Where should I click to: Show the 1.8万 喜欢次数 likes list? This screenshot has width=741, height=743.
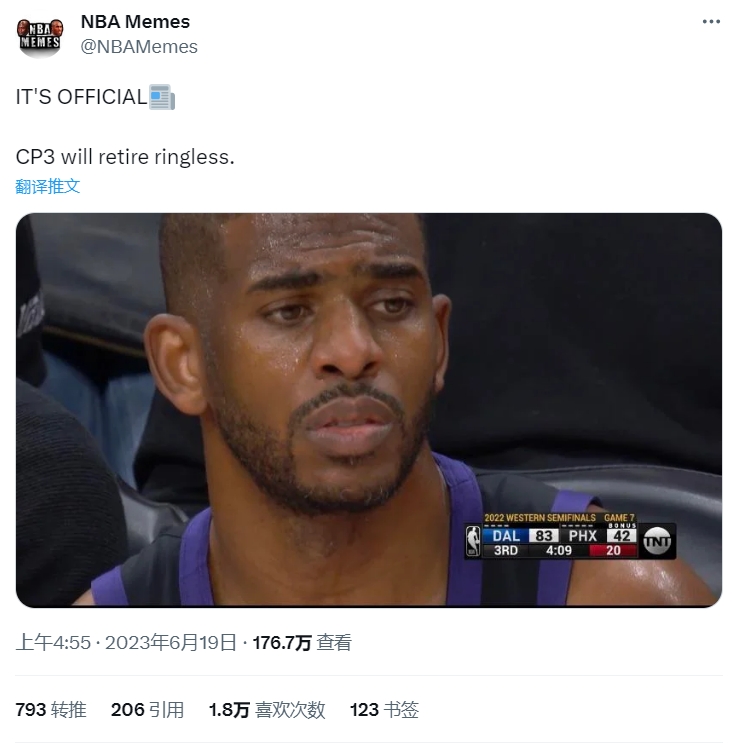(x=267, y=710)
